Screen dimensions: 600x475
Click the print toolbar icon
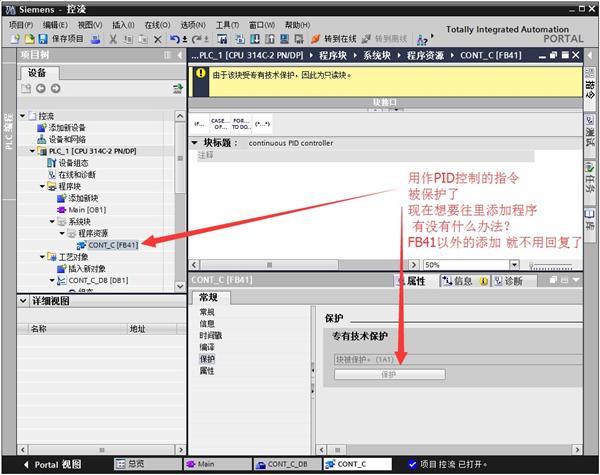pyautogui.click(x=96, y=39)
